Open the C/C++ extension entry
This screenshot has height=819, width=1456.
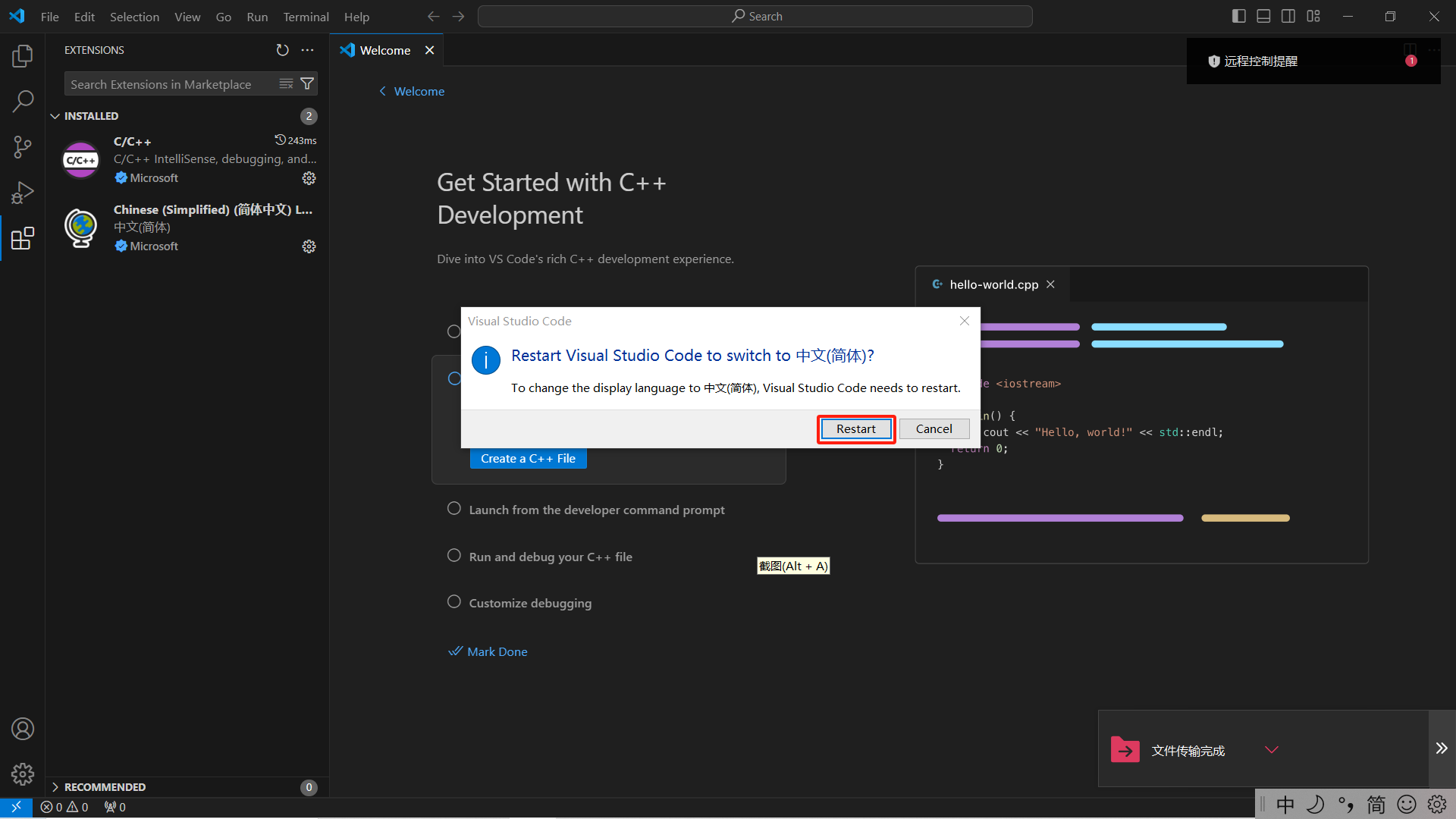coord(188,159)
